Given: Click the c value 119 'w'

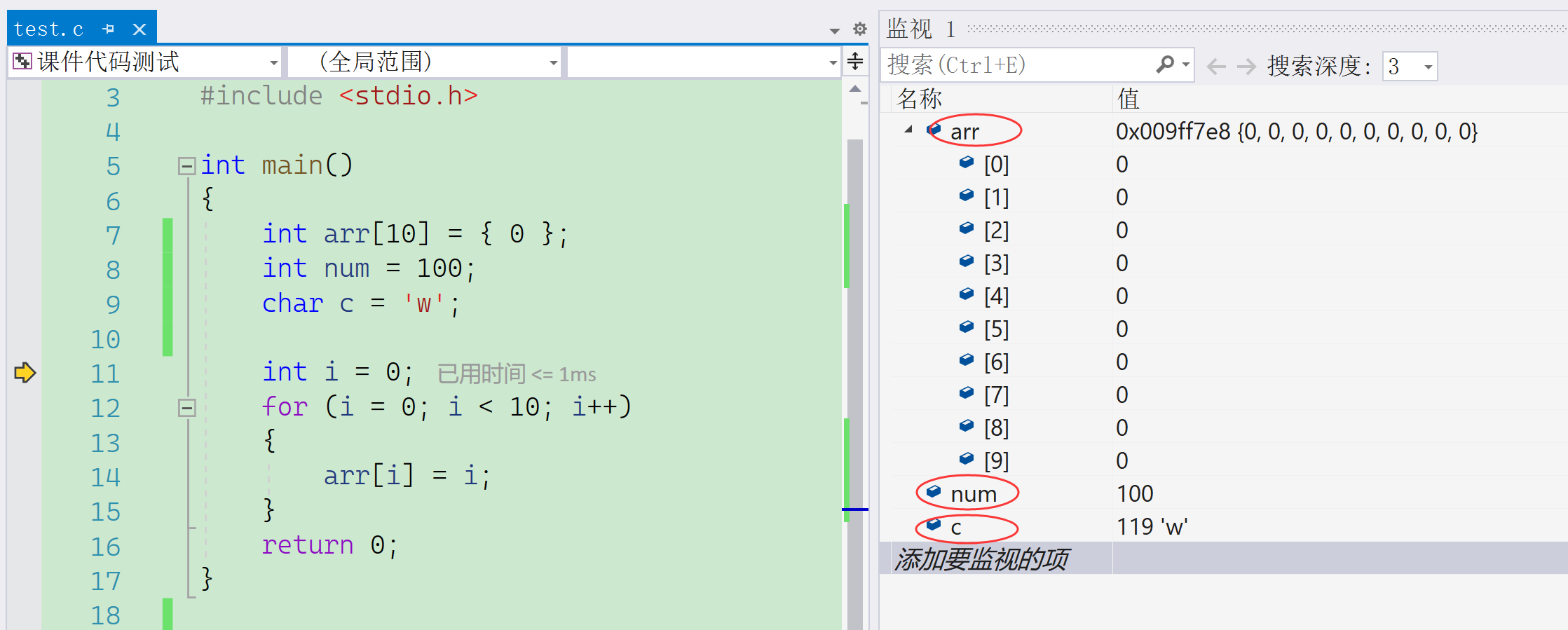Looking at the screenshot, I should pos(1152,527).
